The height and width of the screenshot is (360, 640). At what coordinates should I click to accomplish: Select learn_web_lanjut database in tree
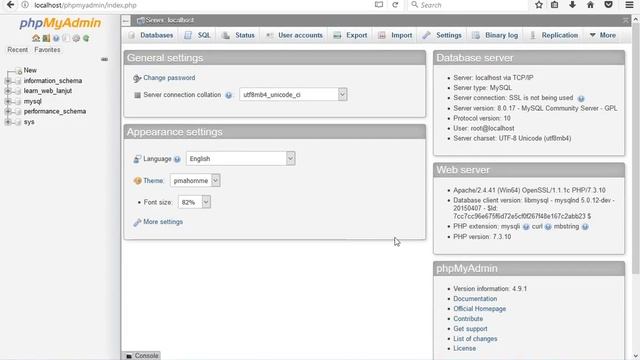[x=48, y=91]
